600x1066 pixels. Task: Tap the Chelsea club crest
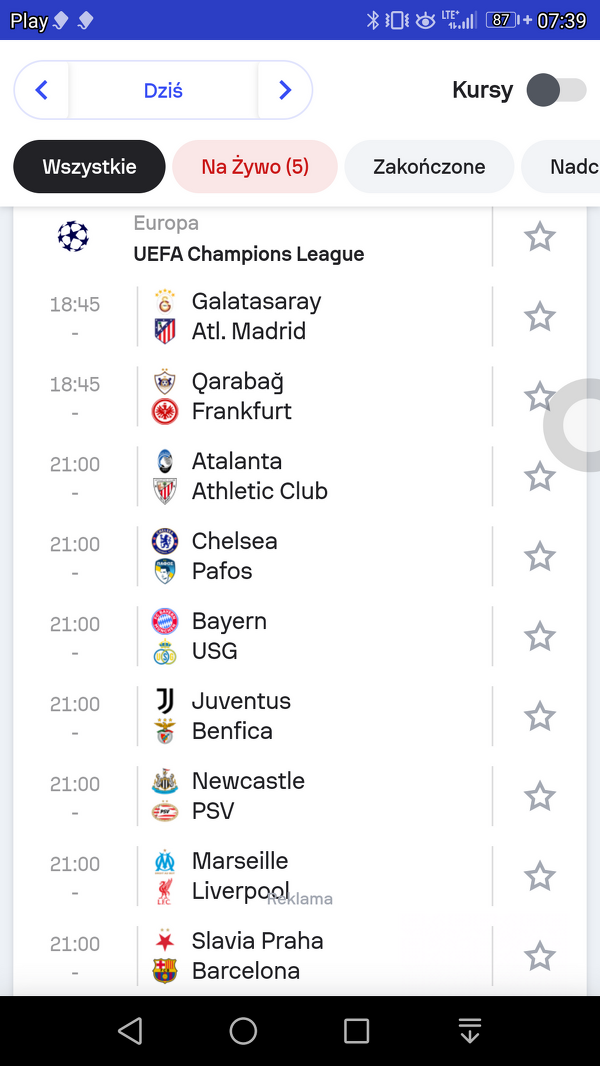(x=165, y=541)
